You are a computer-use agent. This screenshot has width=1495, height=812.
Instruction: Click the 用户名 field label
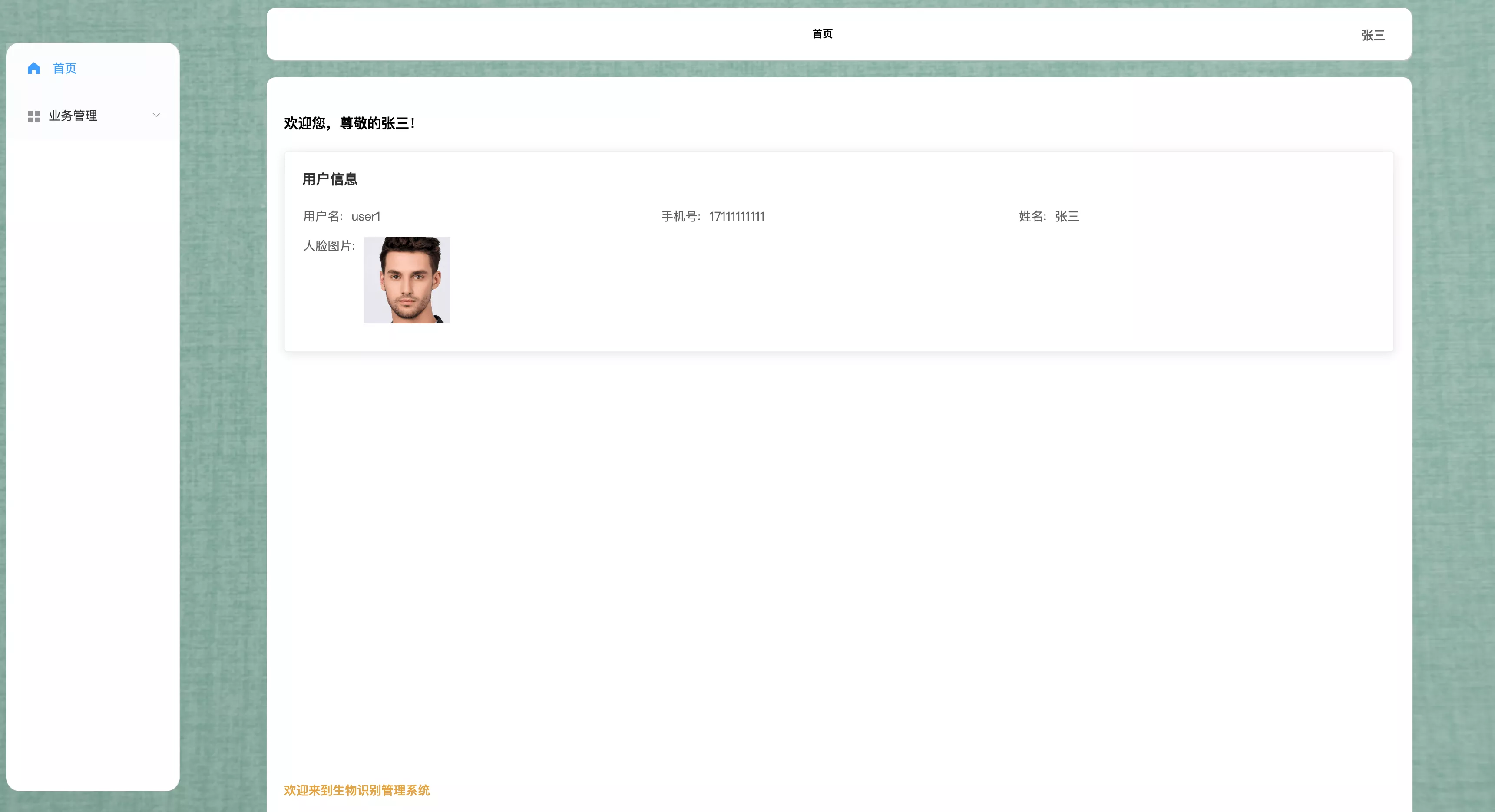[323, 216]
